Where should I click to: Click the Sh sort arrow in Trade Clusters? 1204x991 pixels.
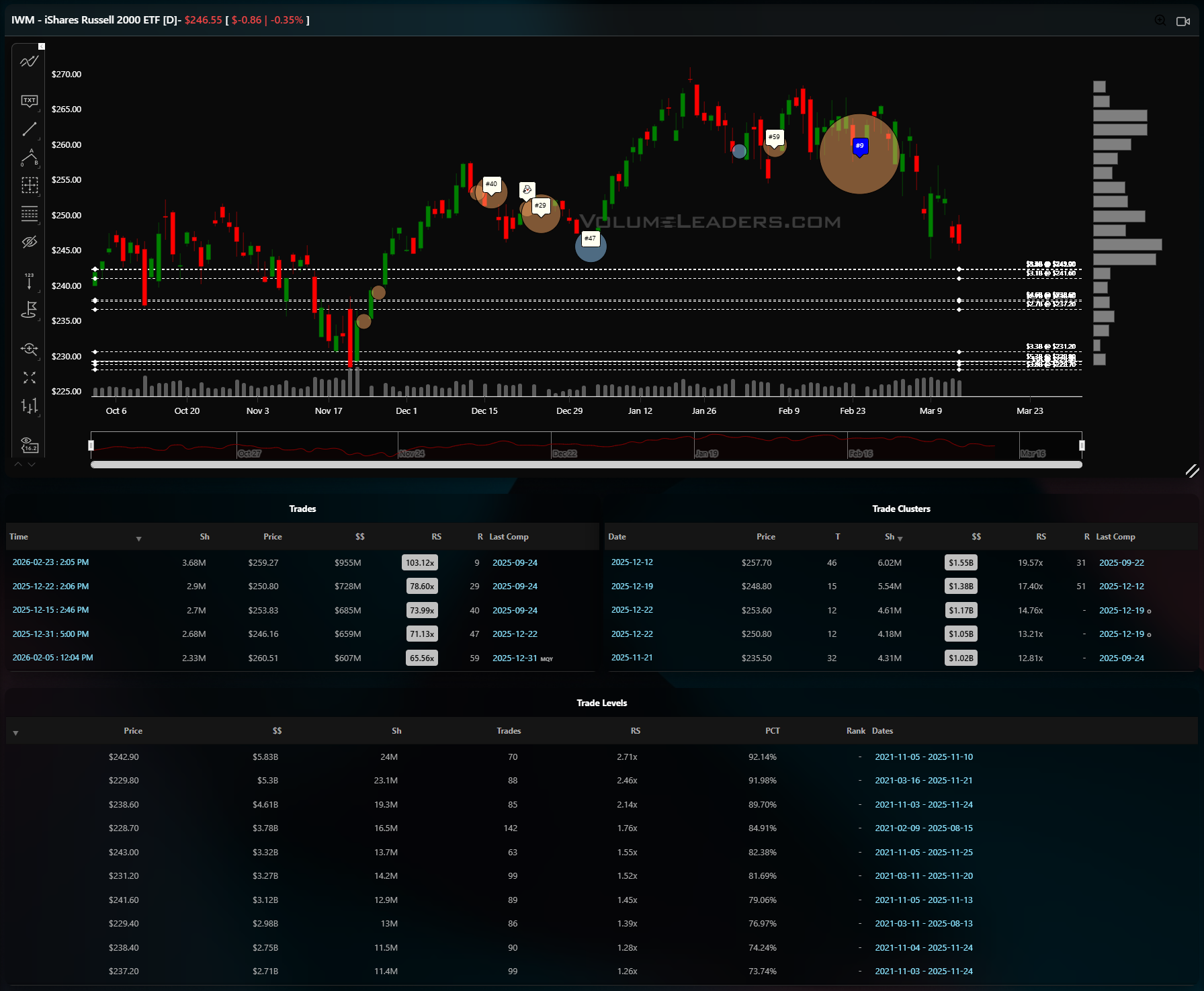(900, 539)
